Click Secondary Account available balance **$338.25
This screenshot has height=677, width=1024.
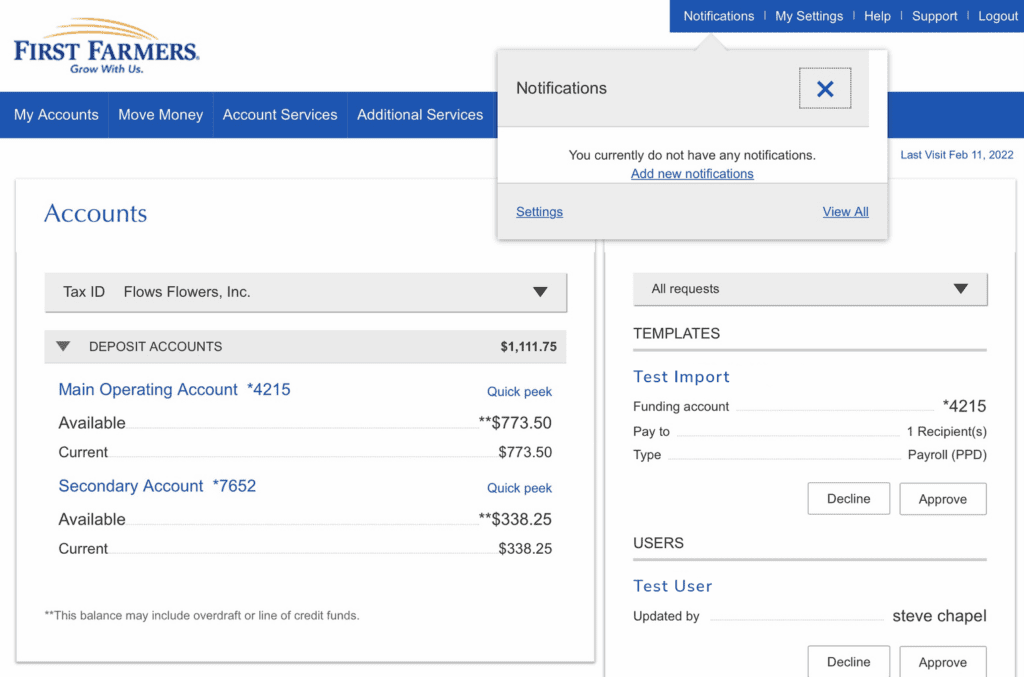click(515, 520)
